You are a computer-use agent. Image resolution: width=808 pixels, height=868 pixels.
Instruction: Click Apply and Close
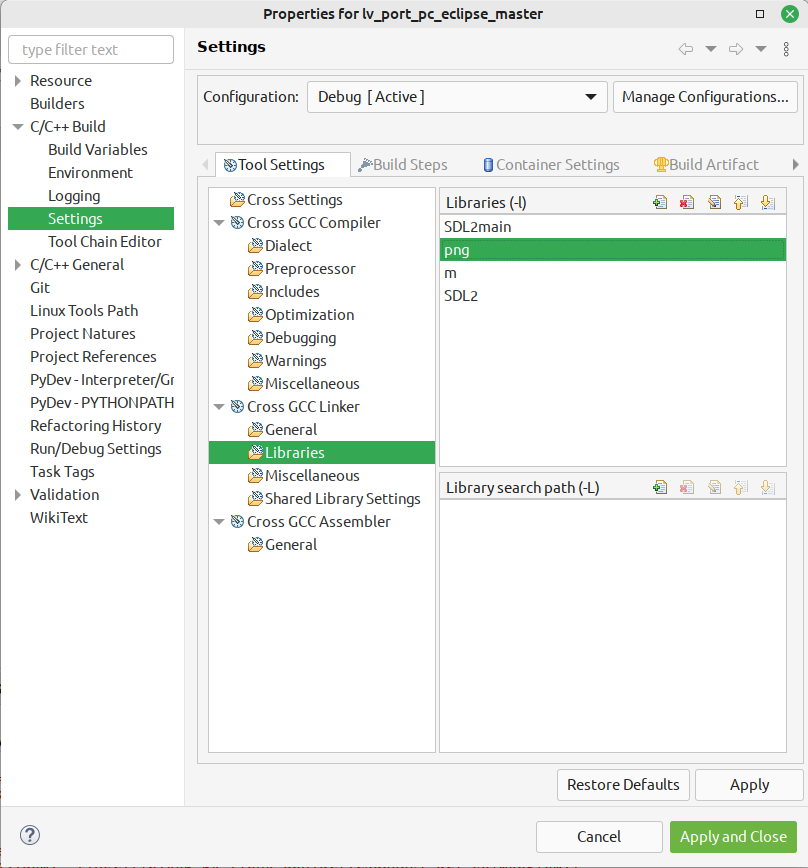pyautogui.click(x=733, y=836)
